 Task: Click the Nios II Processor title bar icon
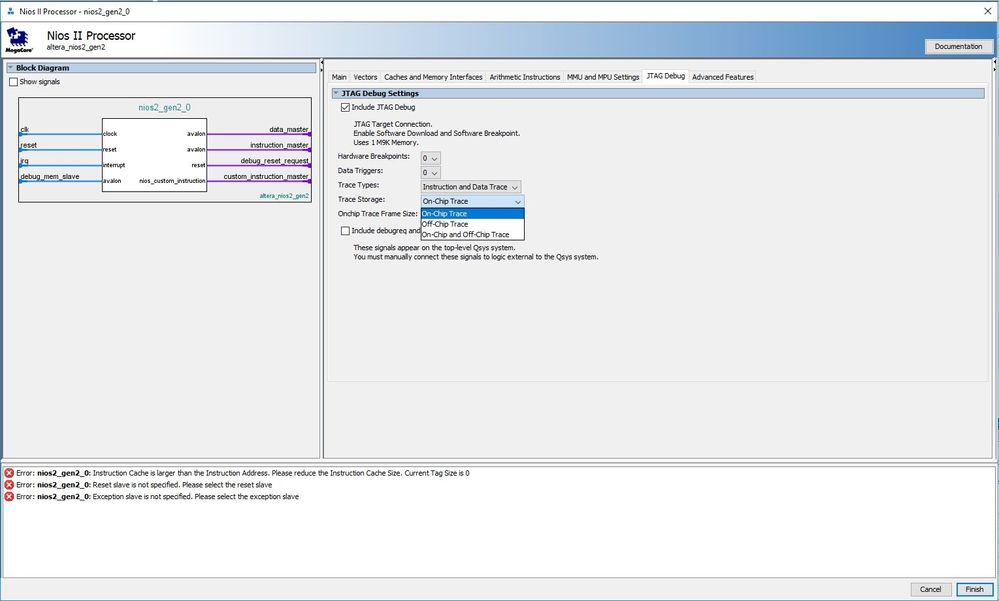pos(10,11)
